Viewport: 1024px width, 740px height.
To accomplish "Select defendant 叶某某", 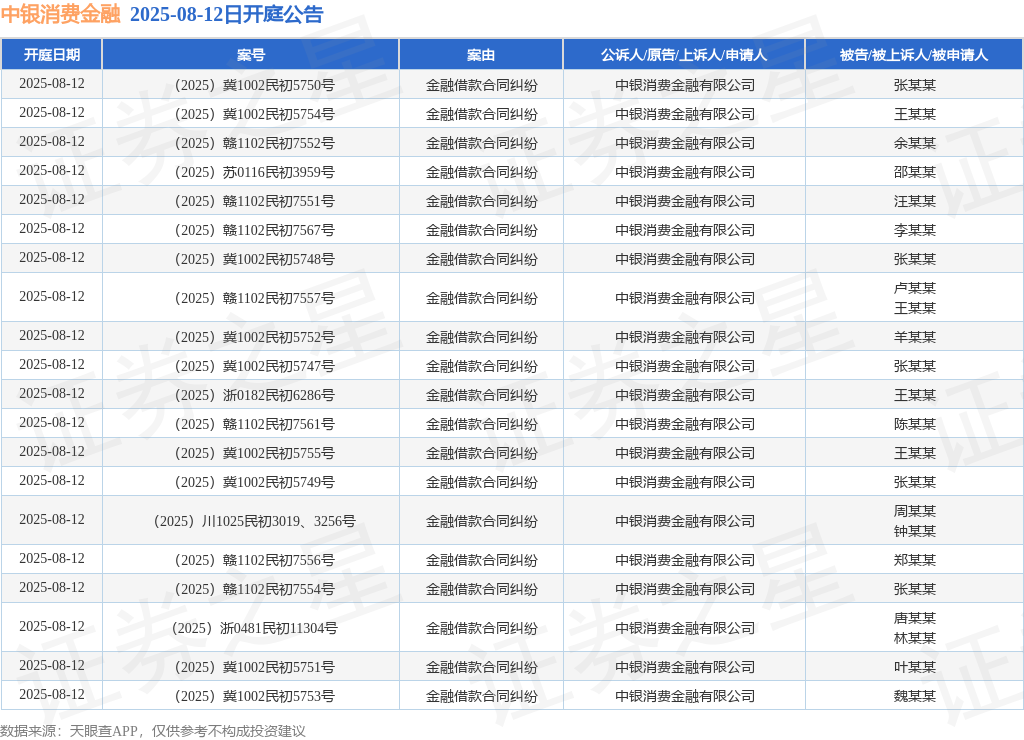I will click(x=914, y=667).
